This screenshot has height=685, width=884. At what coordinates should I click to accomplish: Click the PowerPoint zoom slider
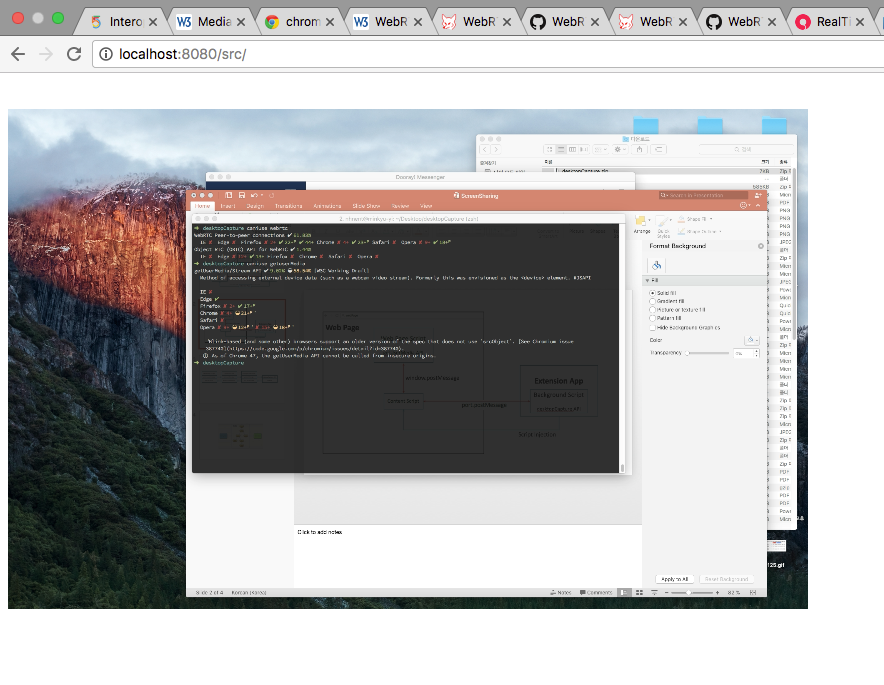pos(691,593)
